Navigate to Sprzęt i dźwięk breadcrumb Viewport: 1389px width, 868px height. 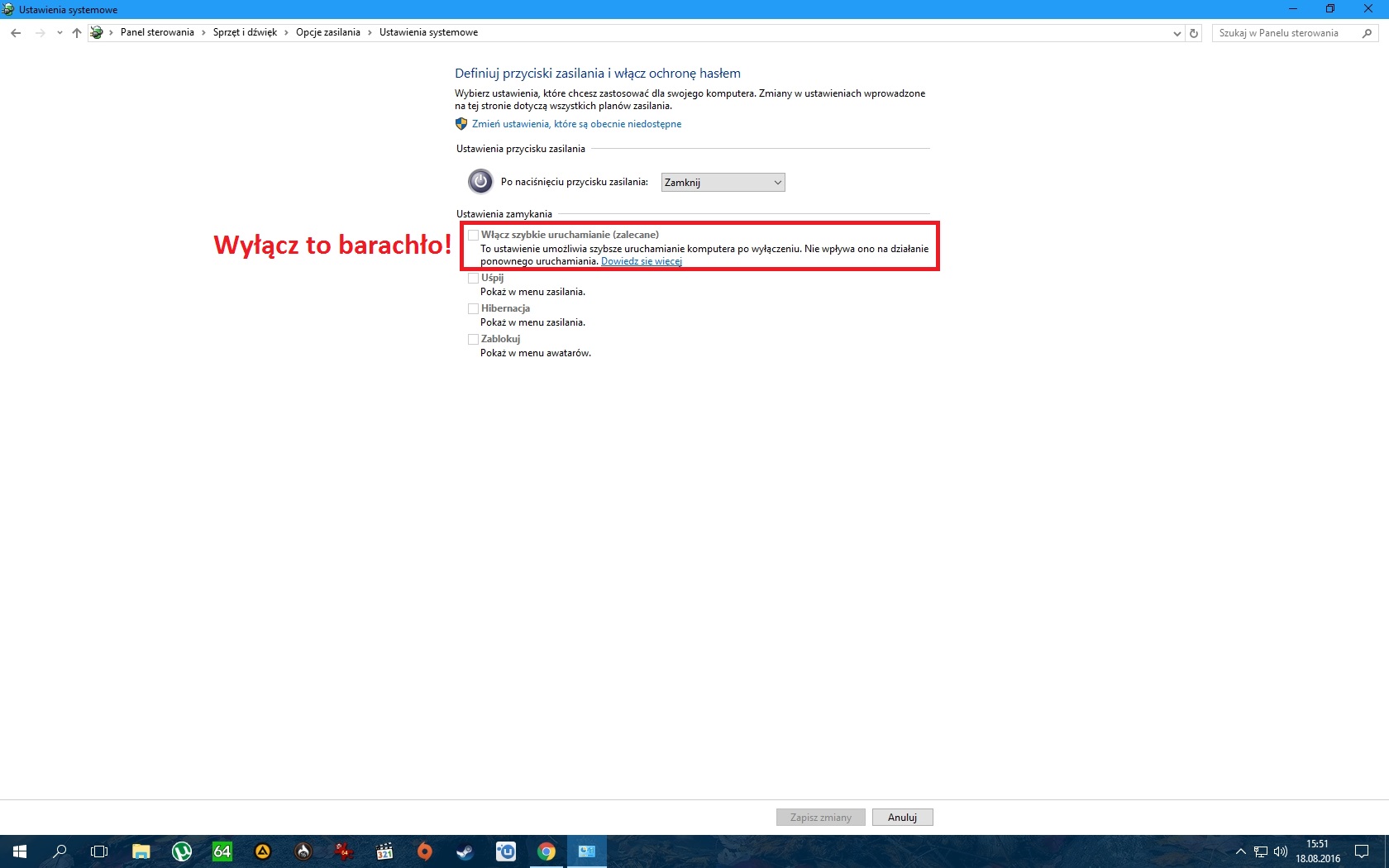click(x=245, y=32)
